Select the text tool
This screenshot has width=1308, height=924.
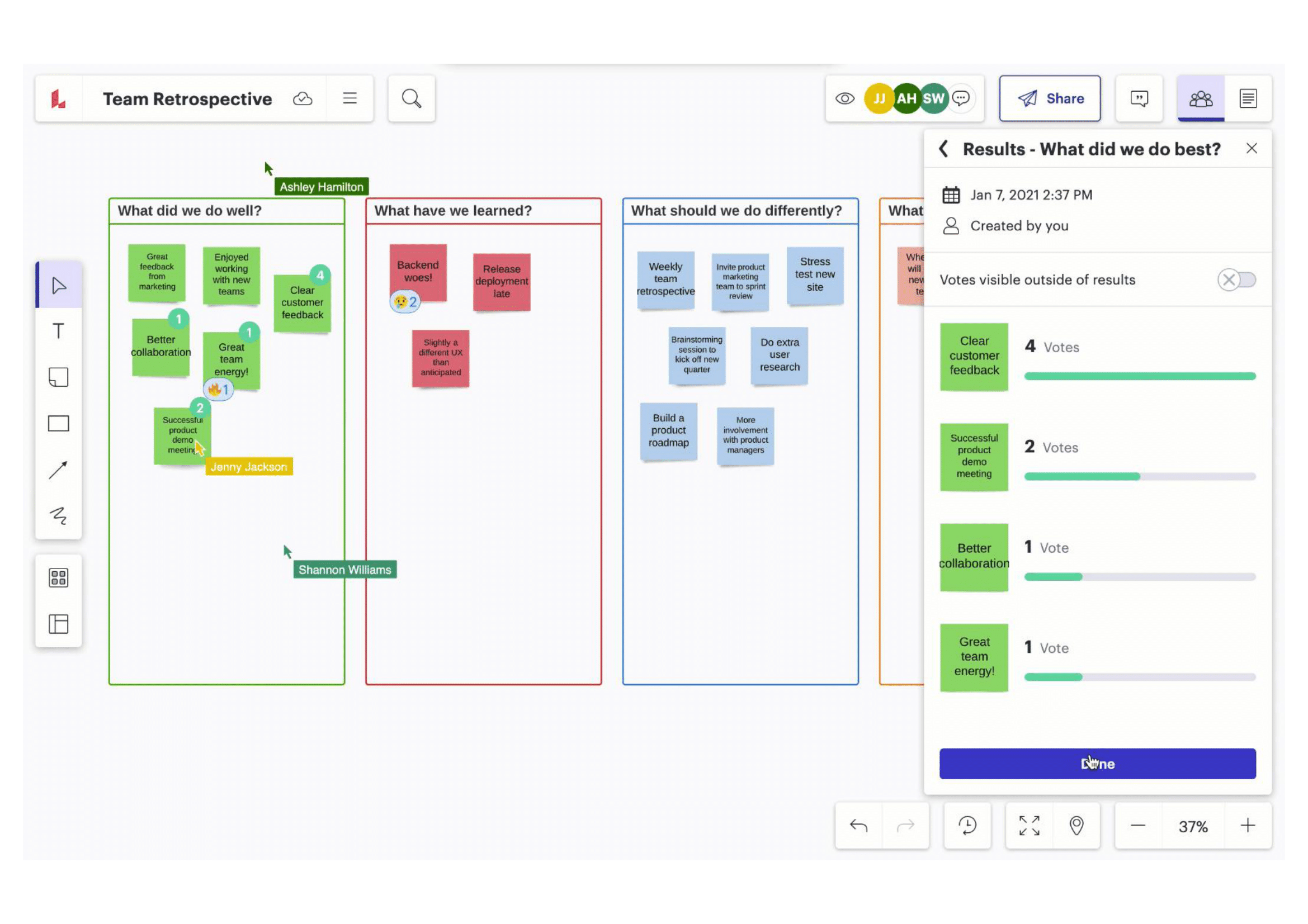coord(57,331)
